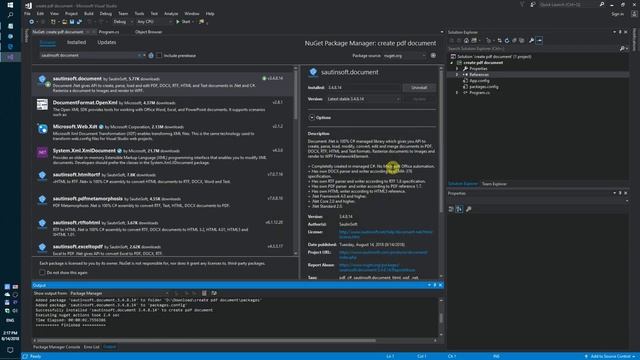Open the File menu
The image size is (640, 360).
tap(27, 13)
